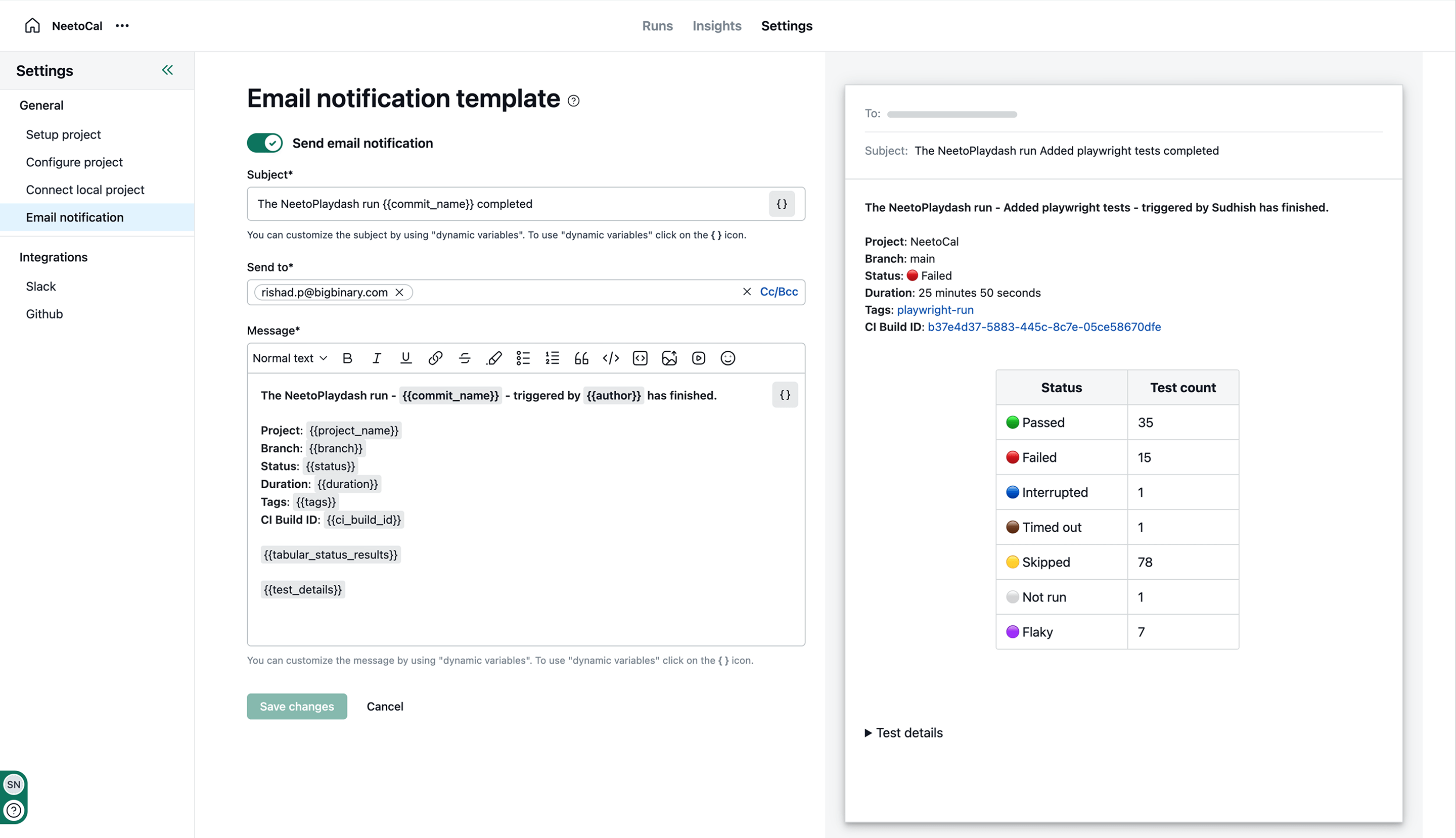Add an image with the image upload icon

(x=669, y=358)
